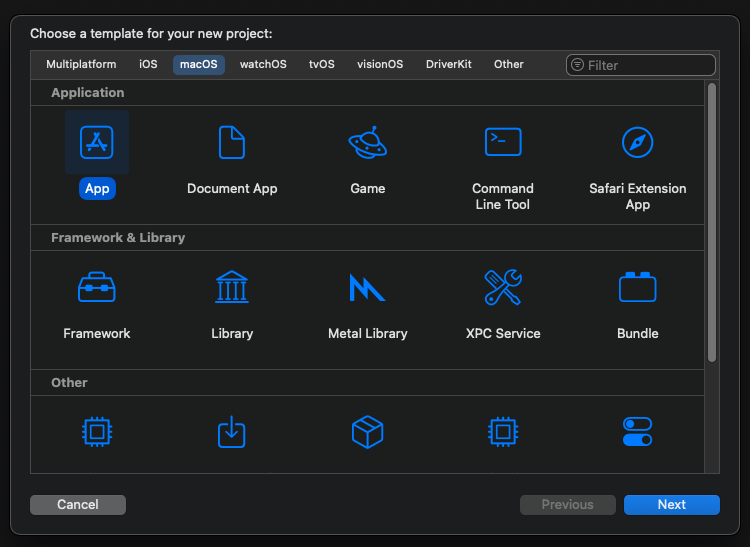Click the Cancel button
The width and height of the screenshot is (750, 547).
pyautogui.click(x=78, y=505)
